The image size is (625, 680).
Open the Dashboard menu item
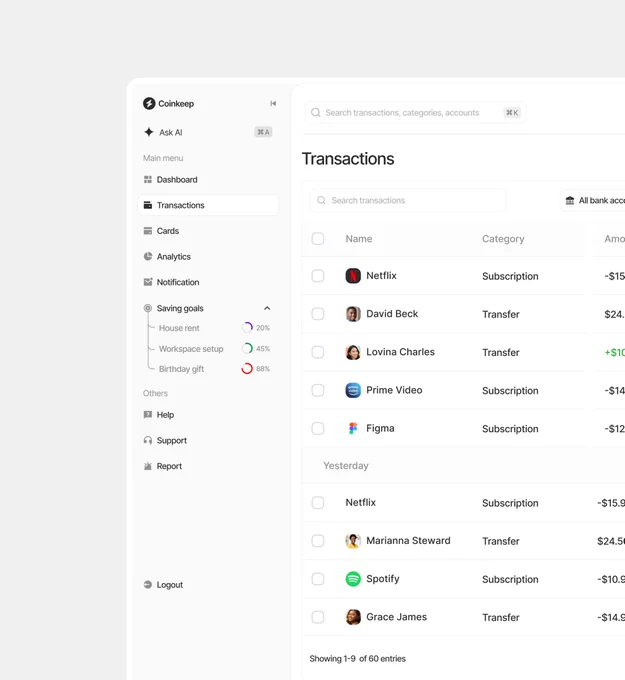tap(208, 180)
